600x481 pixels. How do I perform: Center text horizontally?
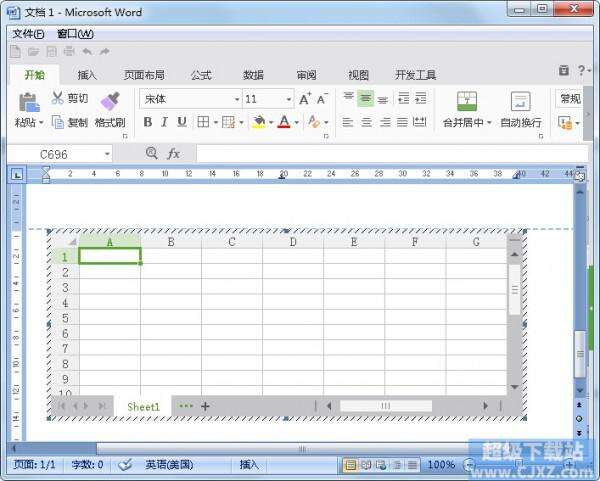point(366,122)
